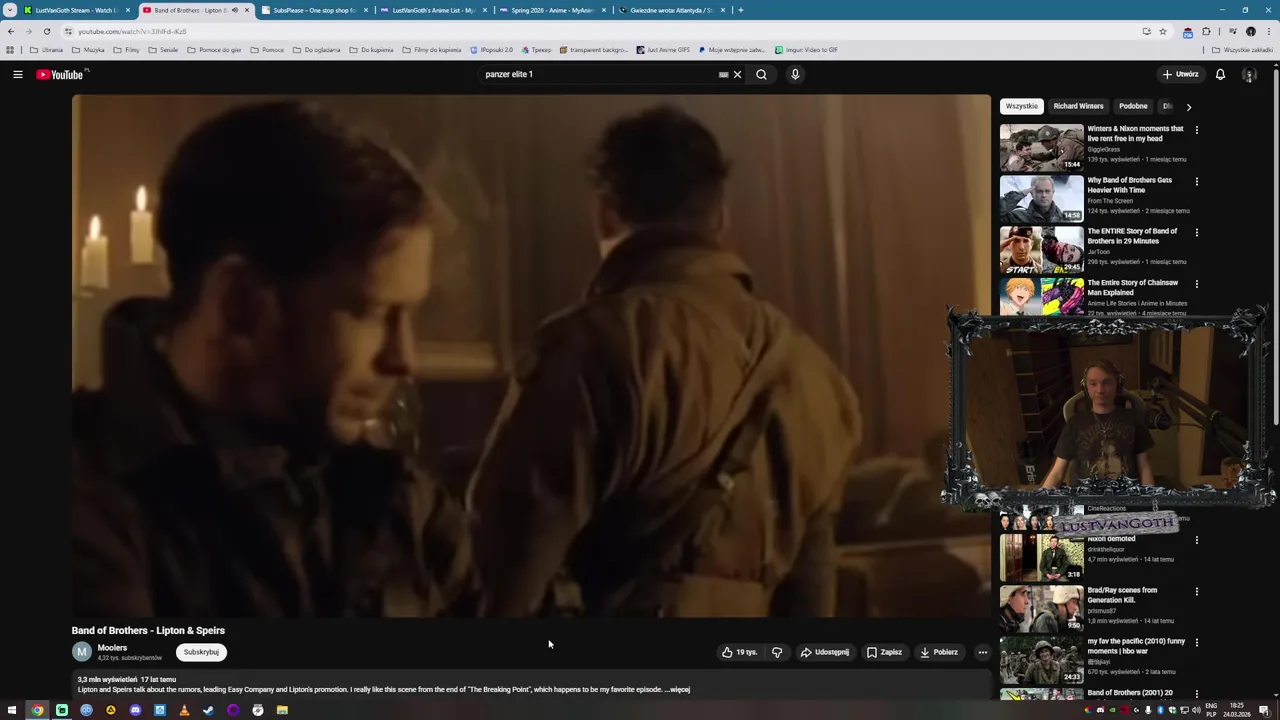Mute the Band of Brothers tab audio

(x=235, y=10)
